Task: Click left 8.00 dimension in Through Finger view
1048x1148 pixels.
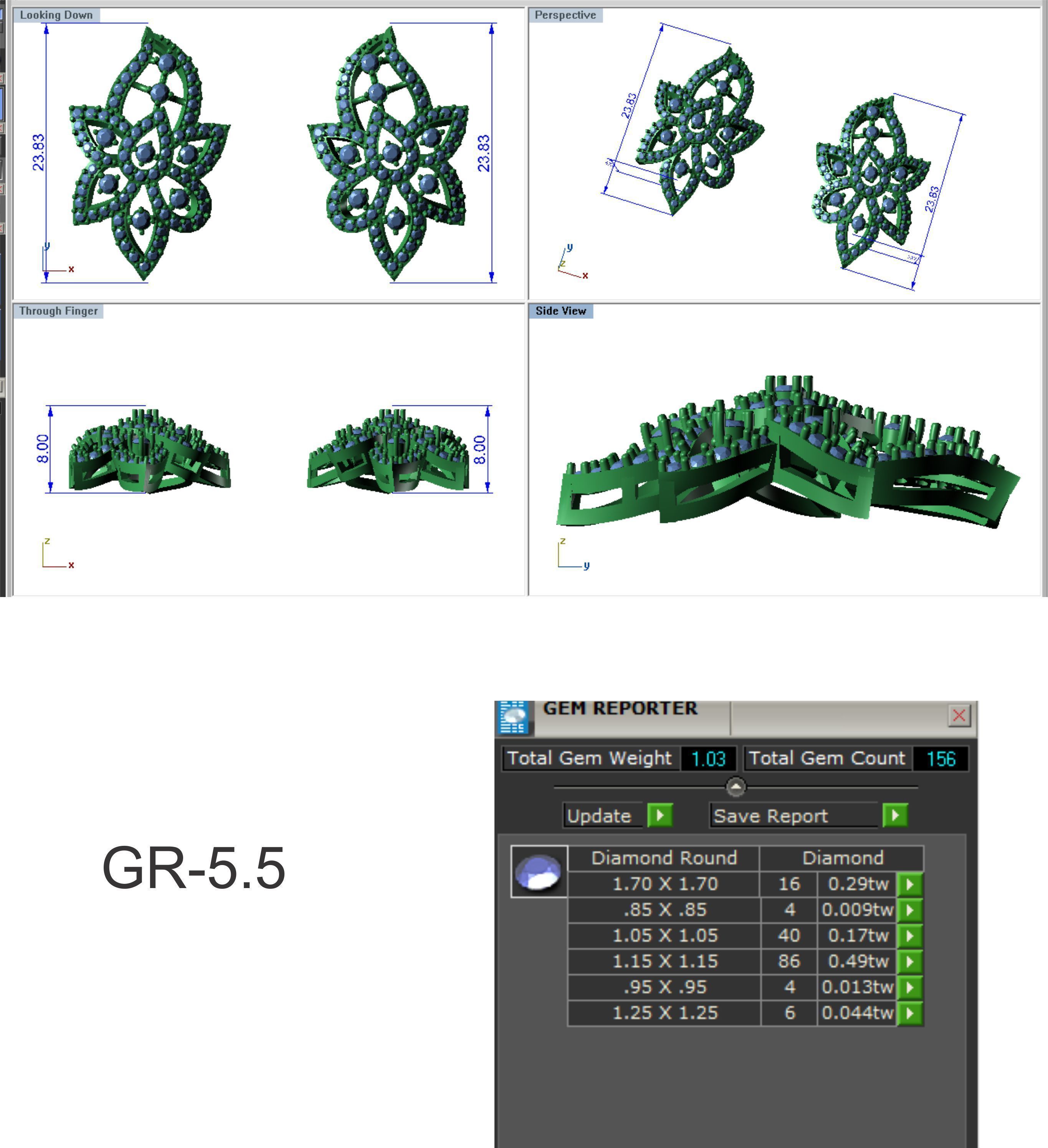Action: pyautogui.click(x=43, y=449)
